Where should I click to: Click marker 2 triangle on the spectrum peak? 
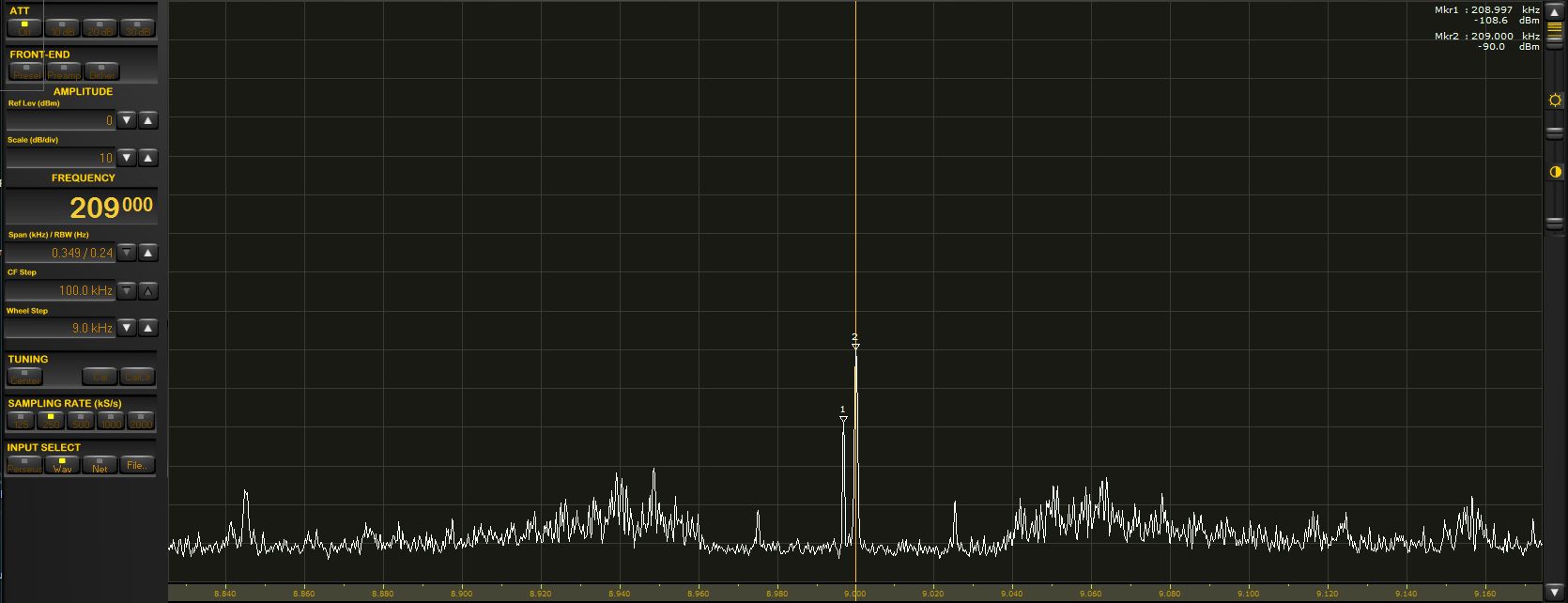tap(855, 348)
